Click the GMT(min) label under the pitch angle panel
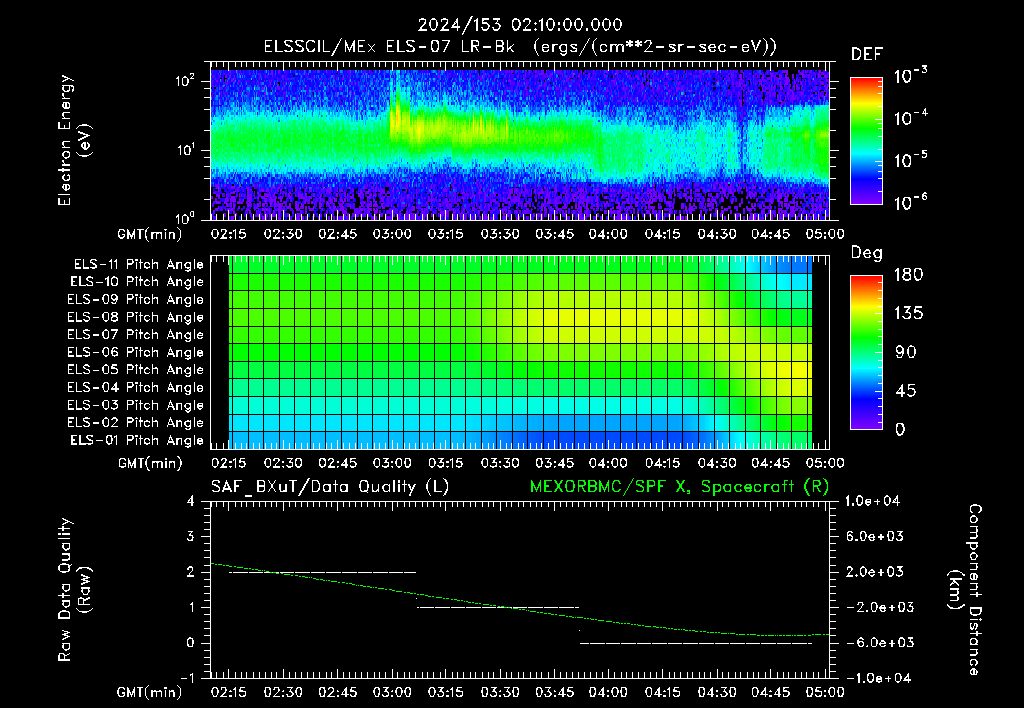 [149, 464]
